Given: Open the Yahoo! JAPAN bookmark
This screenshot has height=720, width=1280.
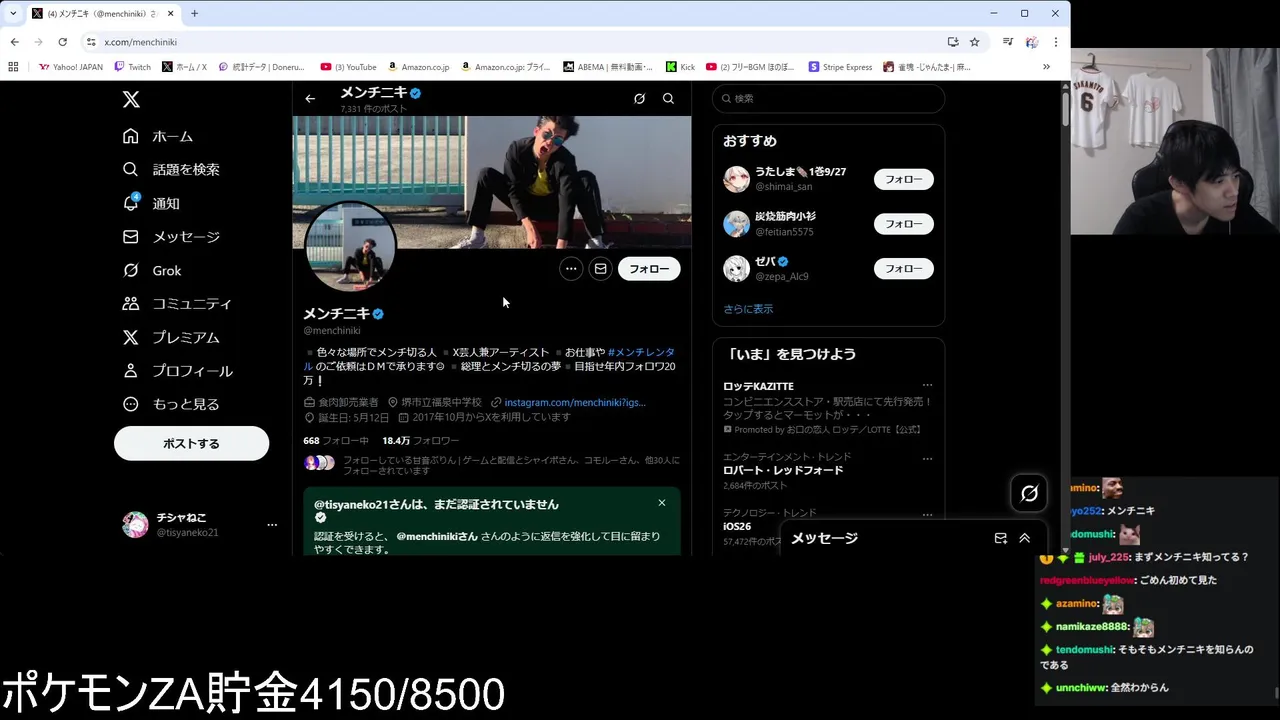Looking at the screenshot, I should (x=70, y=67).
